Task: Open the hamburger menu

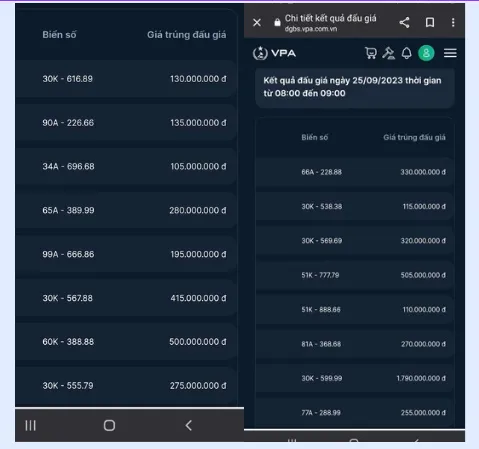Action: [x=450, y=53]
